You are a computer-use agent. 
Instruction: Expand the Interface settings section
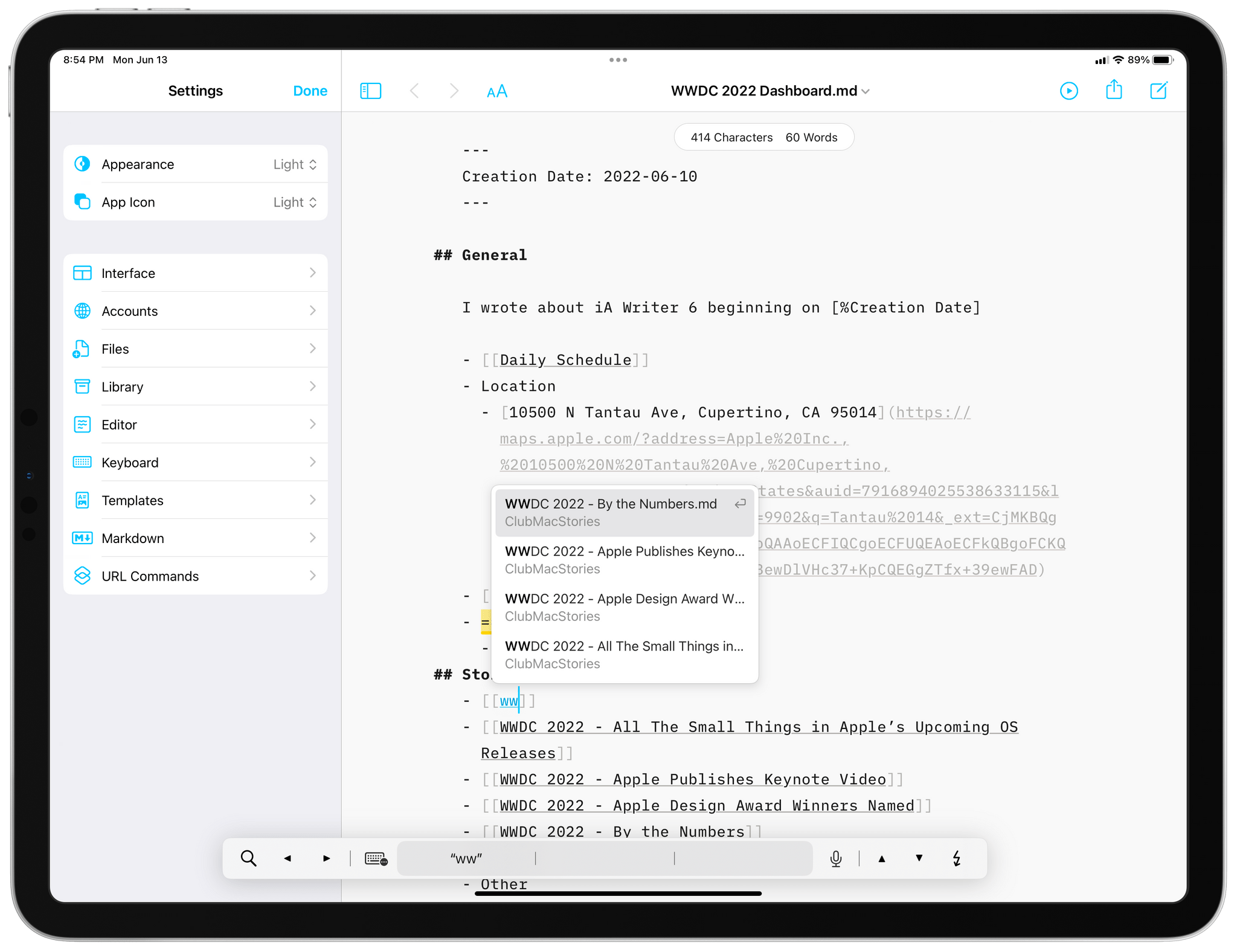click(196, 273)
